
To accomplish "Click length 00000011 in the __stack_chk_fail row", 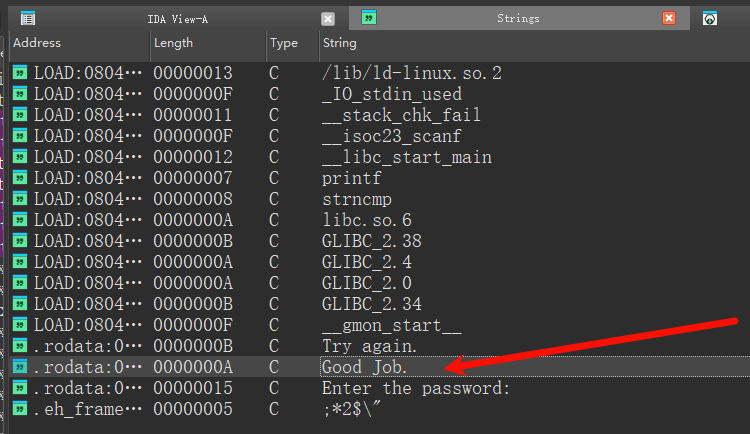I will [x=193, y=115].
